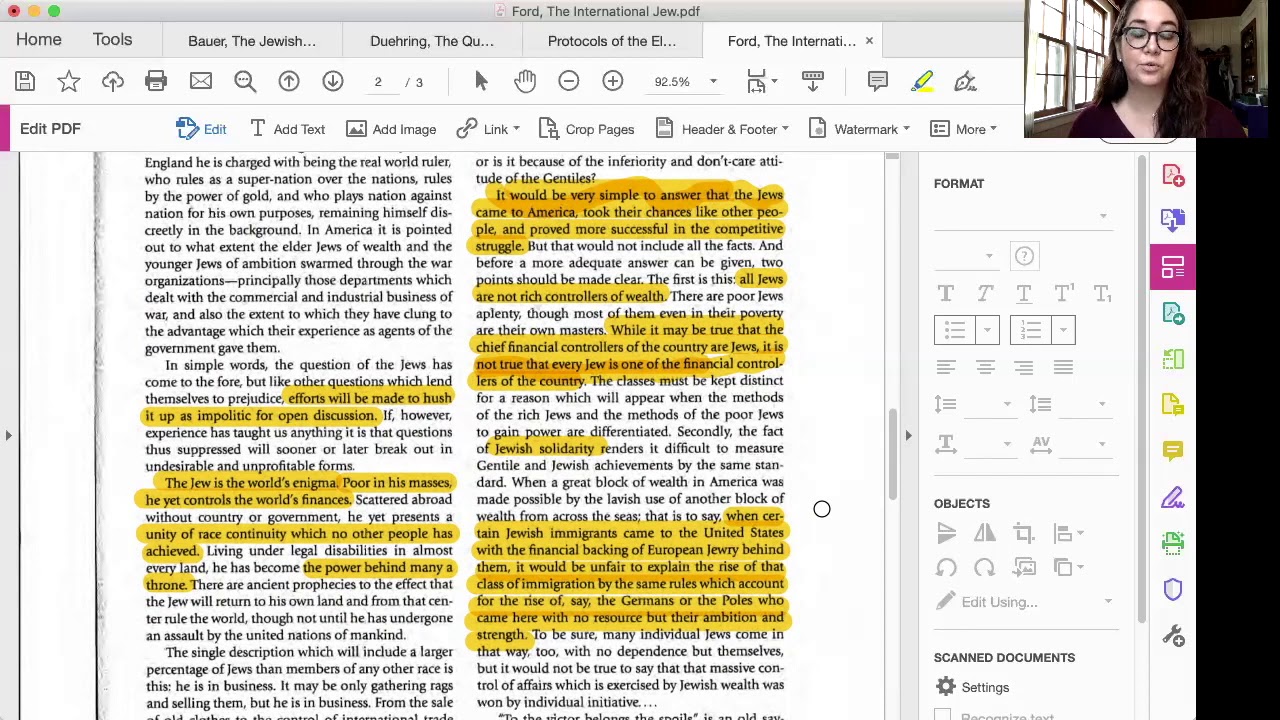Viewport: 1280px width, 720px height.
Task: Go to next page with down arrow
Action: pos(333,82)
